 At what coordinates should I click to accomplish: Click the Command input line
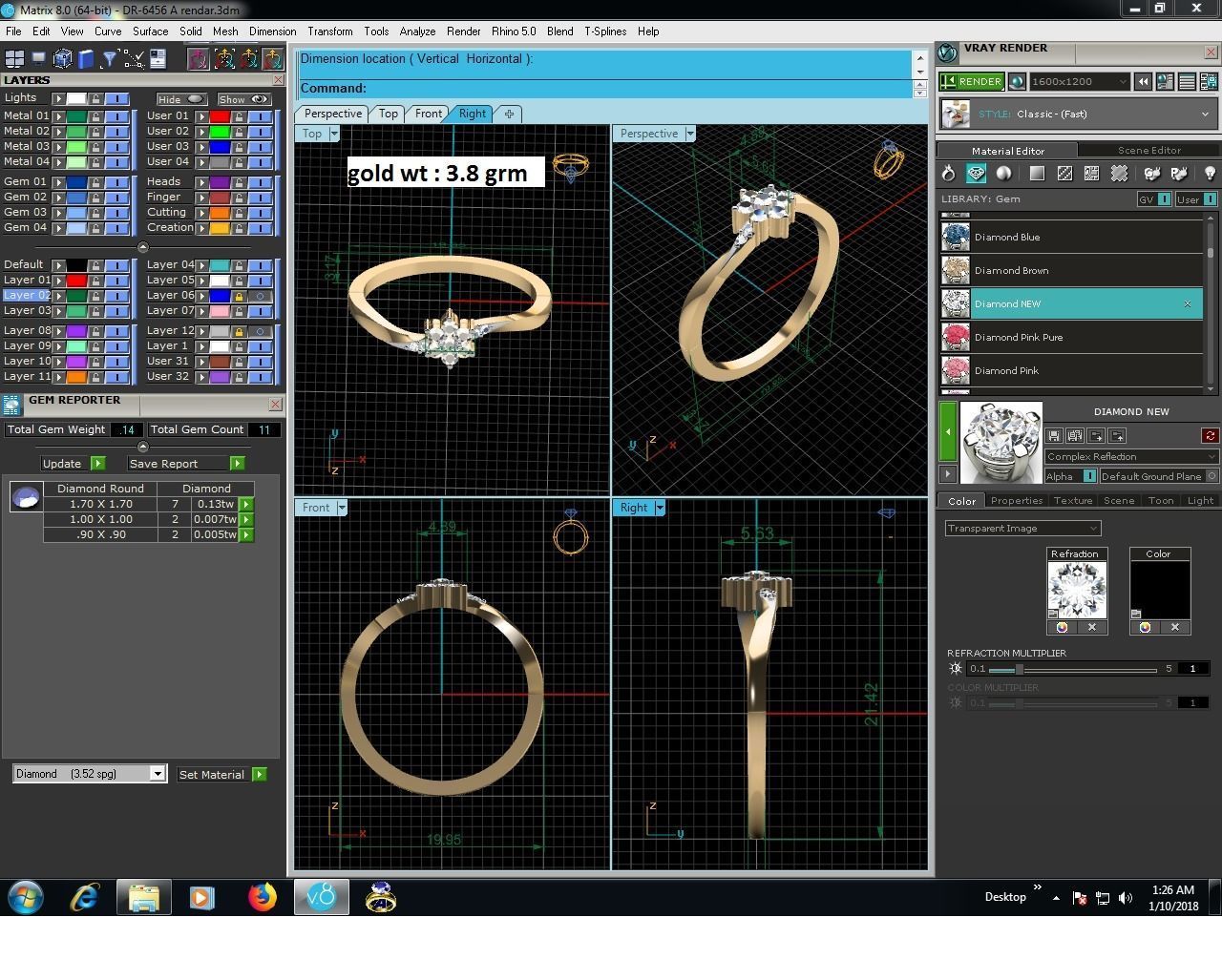click(x=604, y=89)
